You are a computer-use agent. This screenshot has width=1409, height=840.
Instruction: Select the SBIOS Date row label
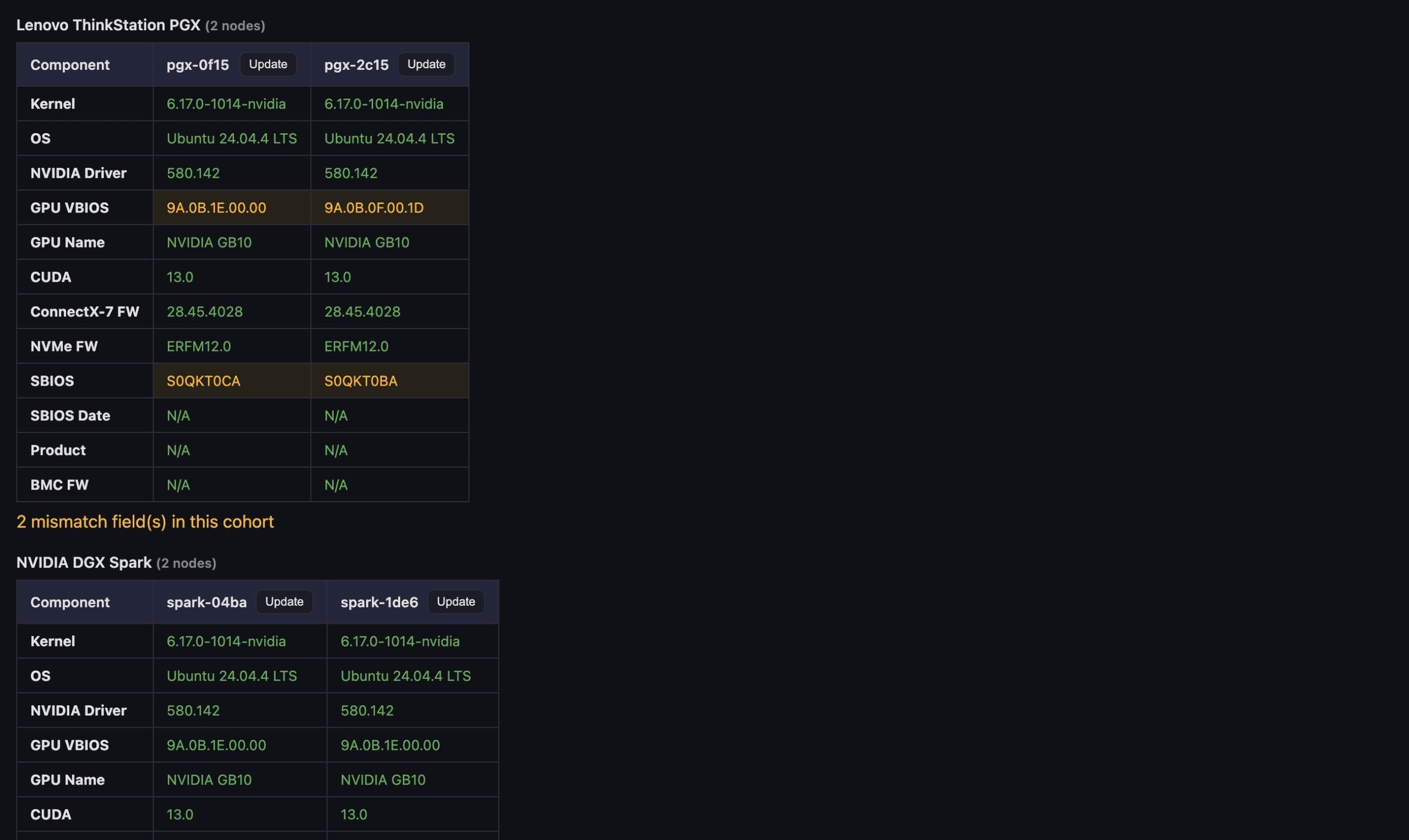pos(70,415)
